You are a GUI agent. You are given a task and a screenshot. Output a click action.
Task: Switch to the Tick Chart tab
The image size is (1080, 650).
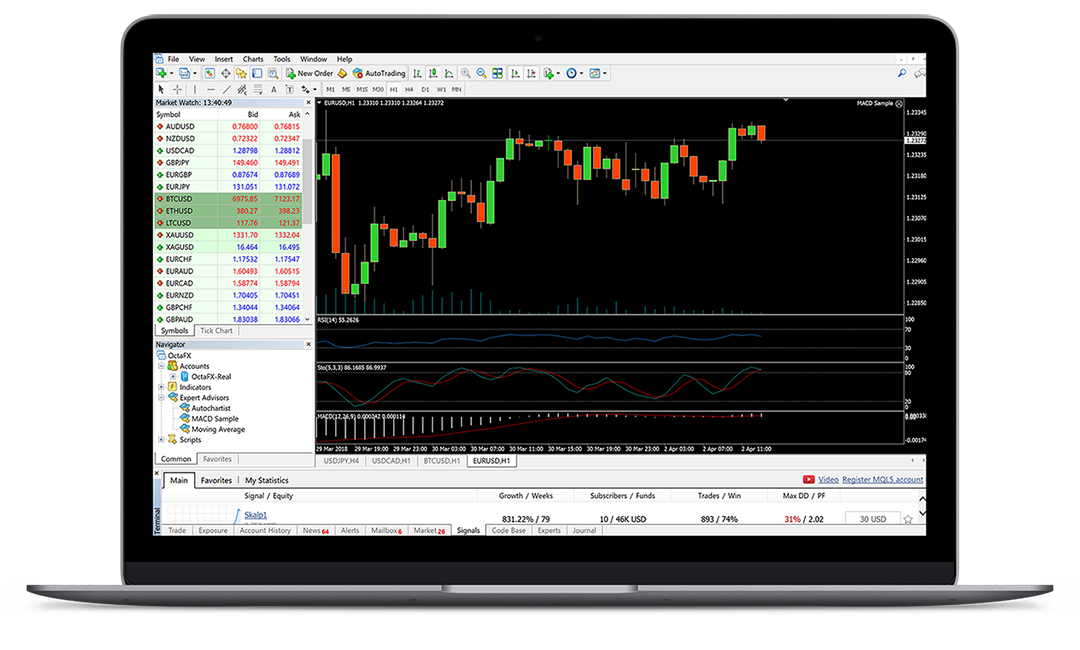click(216, 331)
